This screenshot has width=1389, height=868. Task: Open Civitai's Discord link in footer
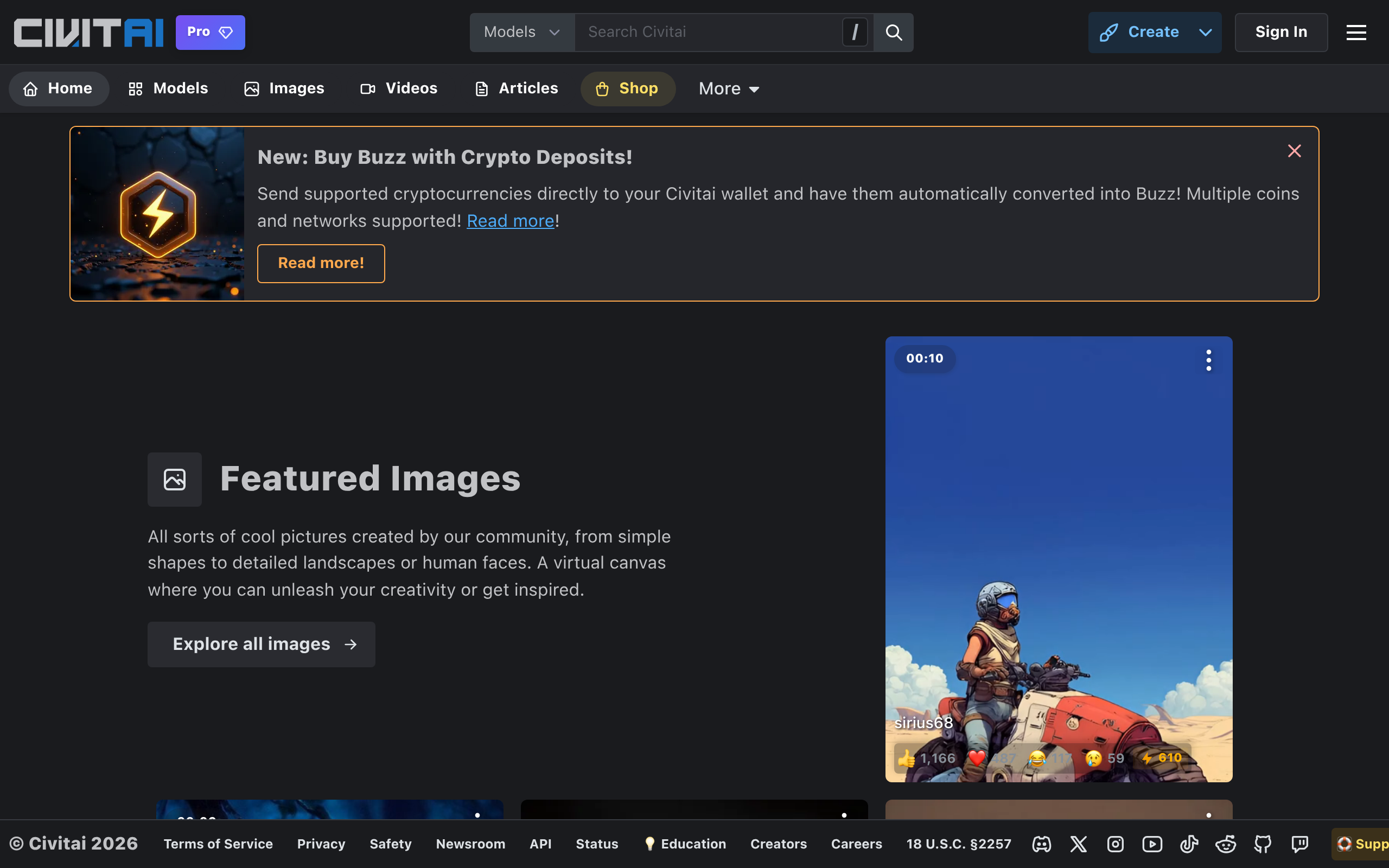(x=1041, y=844)
